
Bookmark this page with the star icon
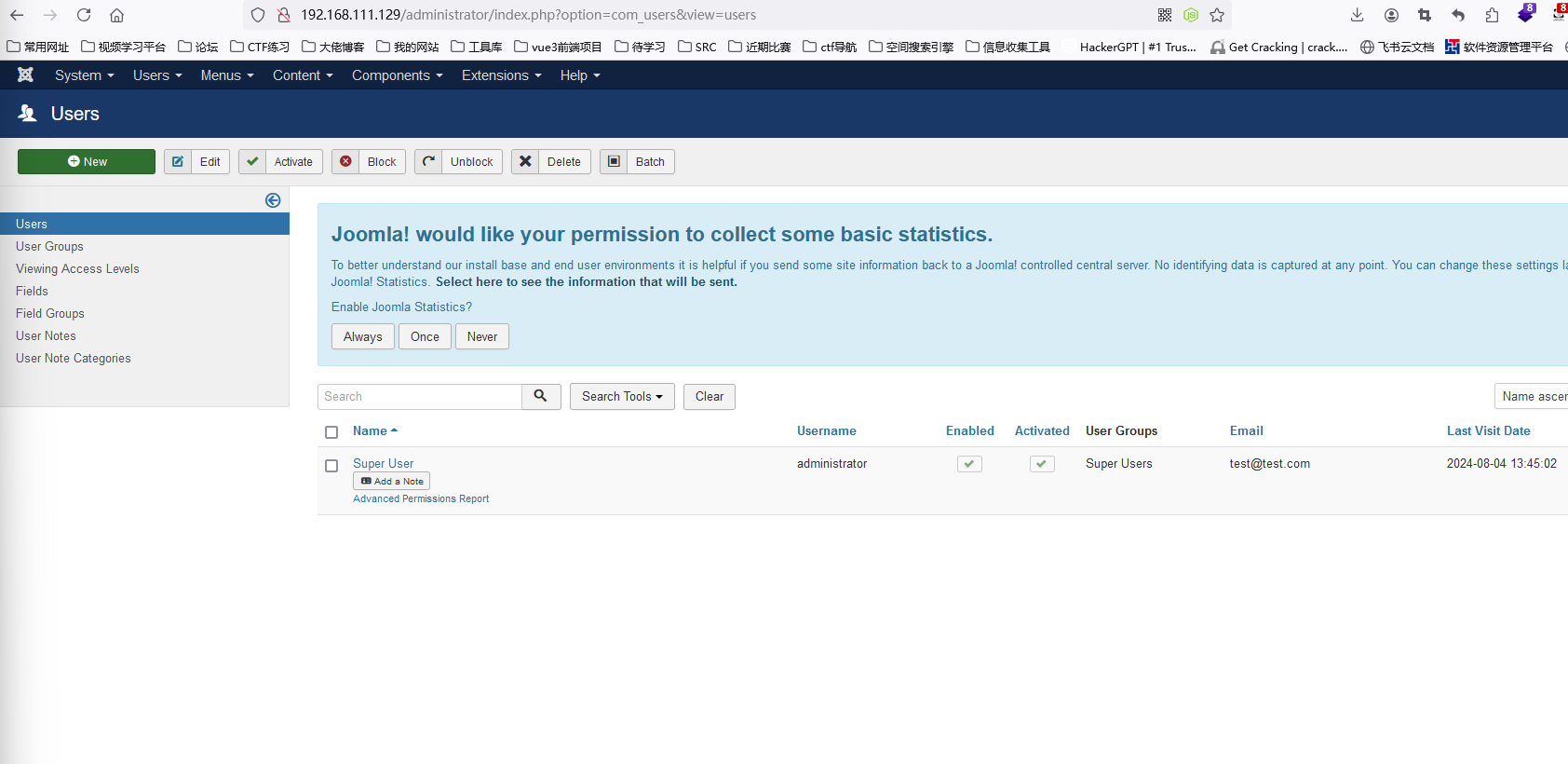click(1217, 15)
